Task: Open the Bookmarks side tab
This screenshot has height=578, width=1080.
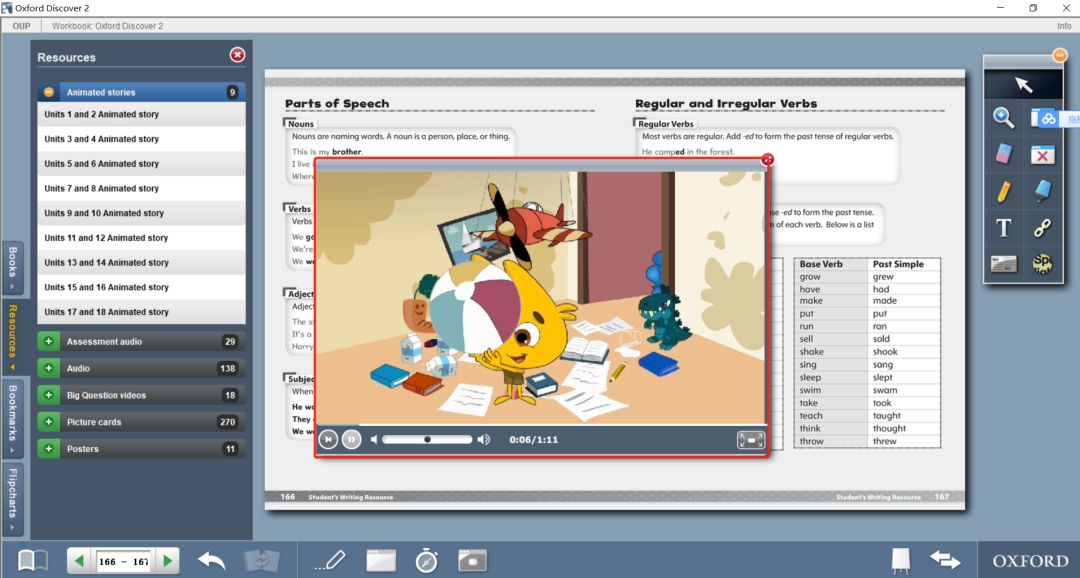Action: click(x=12, y=417)
